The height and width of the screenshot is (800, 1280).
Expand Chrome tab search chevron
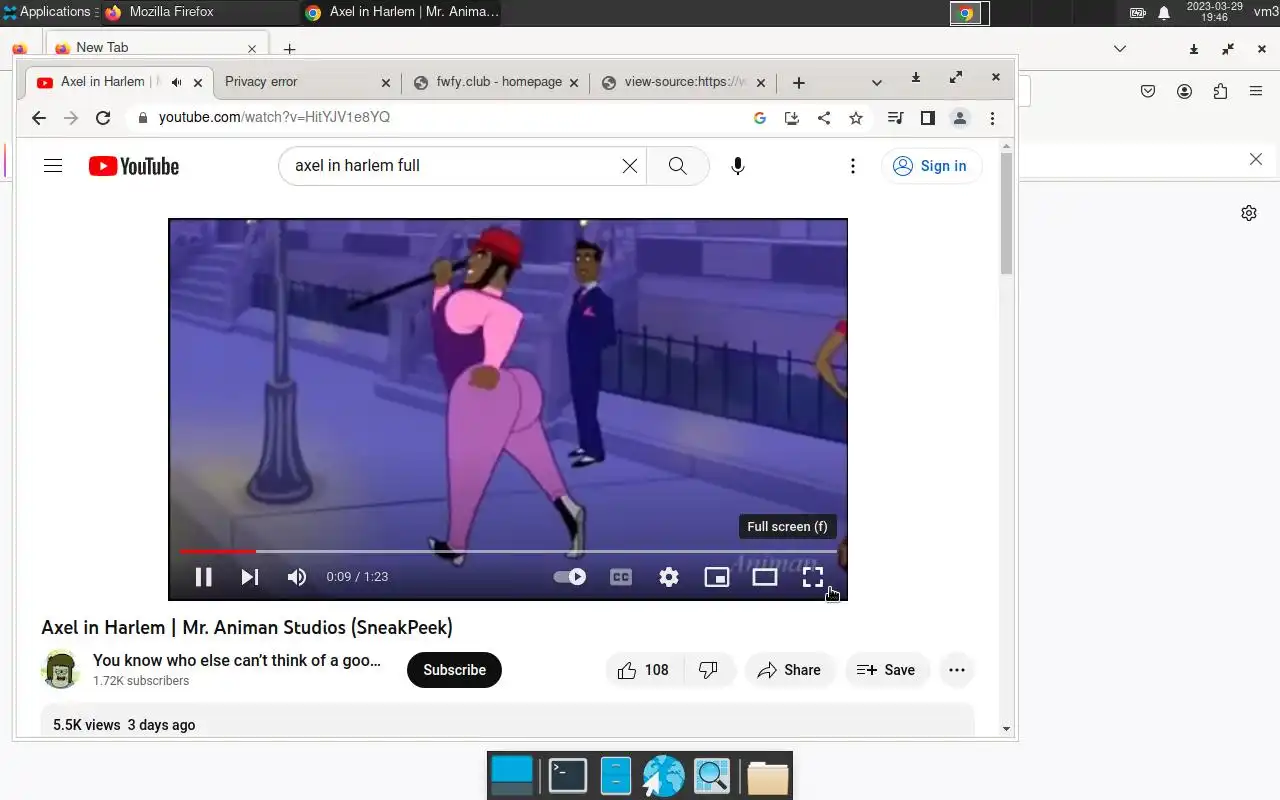[877, 82]
